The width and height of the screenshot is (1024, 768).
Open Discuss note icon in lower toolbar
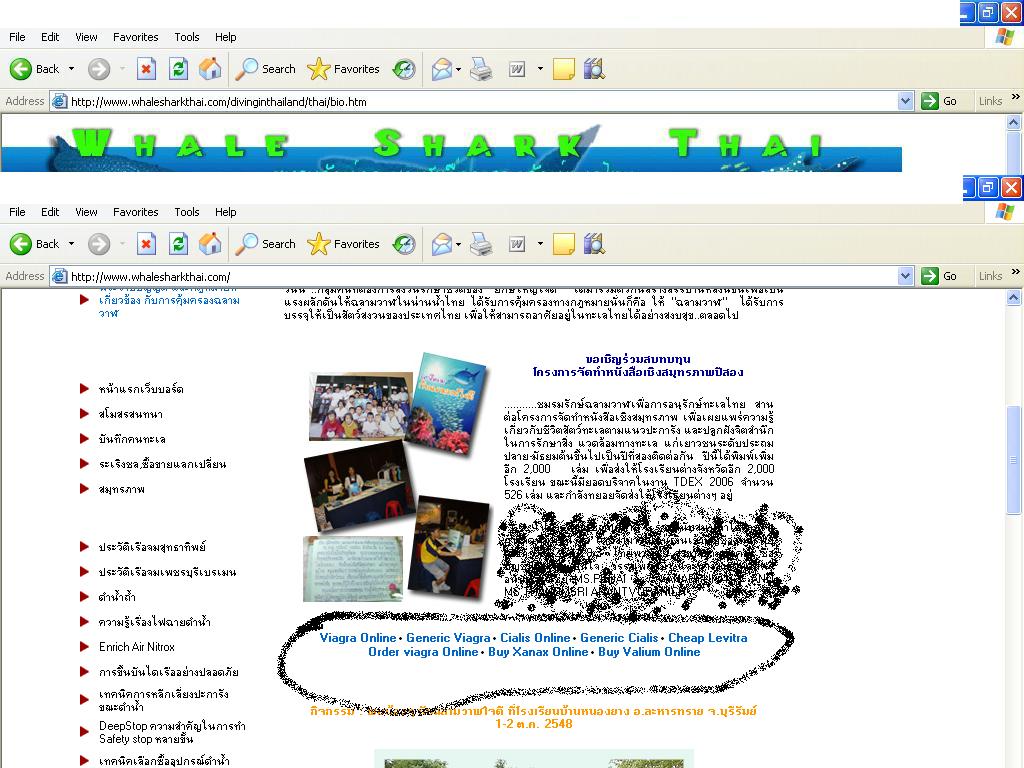click(564, 244)
